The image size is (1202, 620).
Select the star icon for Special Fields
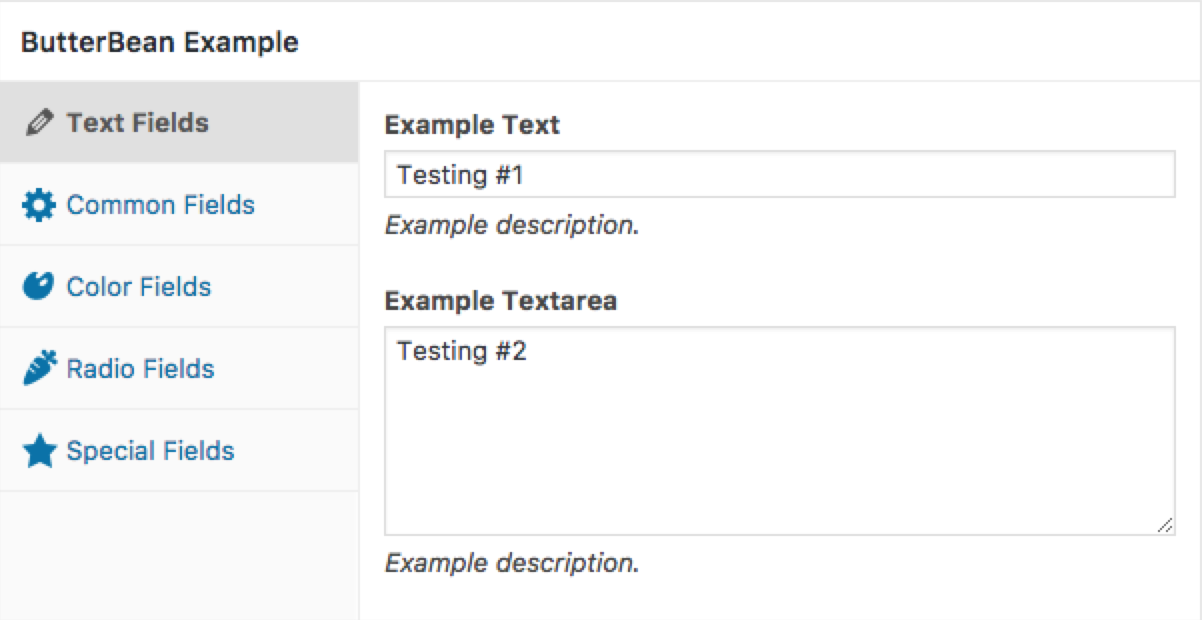click(39, 451)
